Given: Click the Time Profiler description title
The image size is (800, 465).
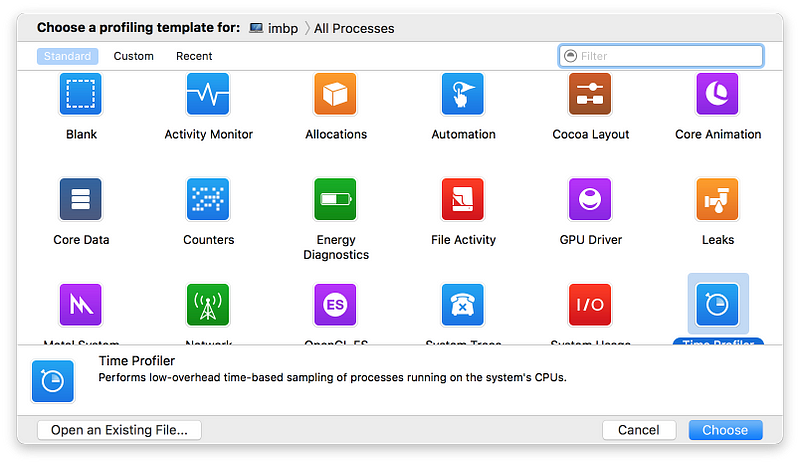Looking at the screenshot, I should 137,361.
